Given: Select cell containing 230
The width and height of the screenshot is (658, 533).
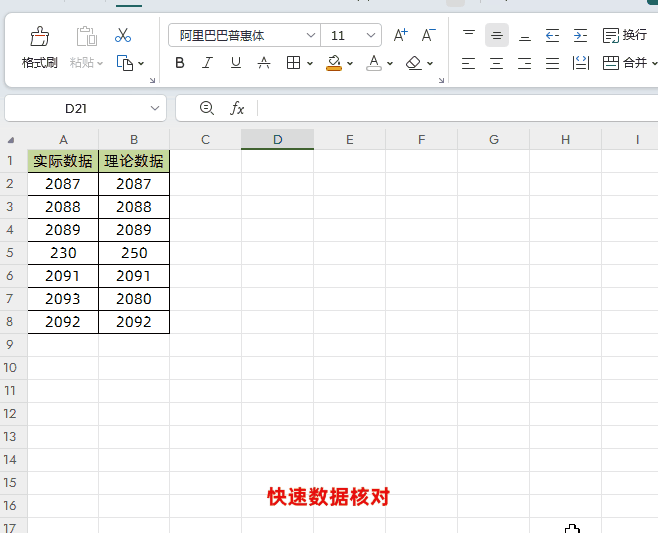Looking at the screenshot, I should tap(63, 253).
